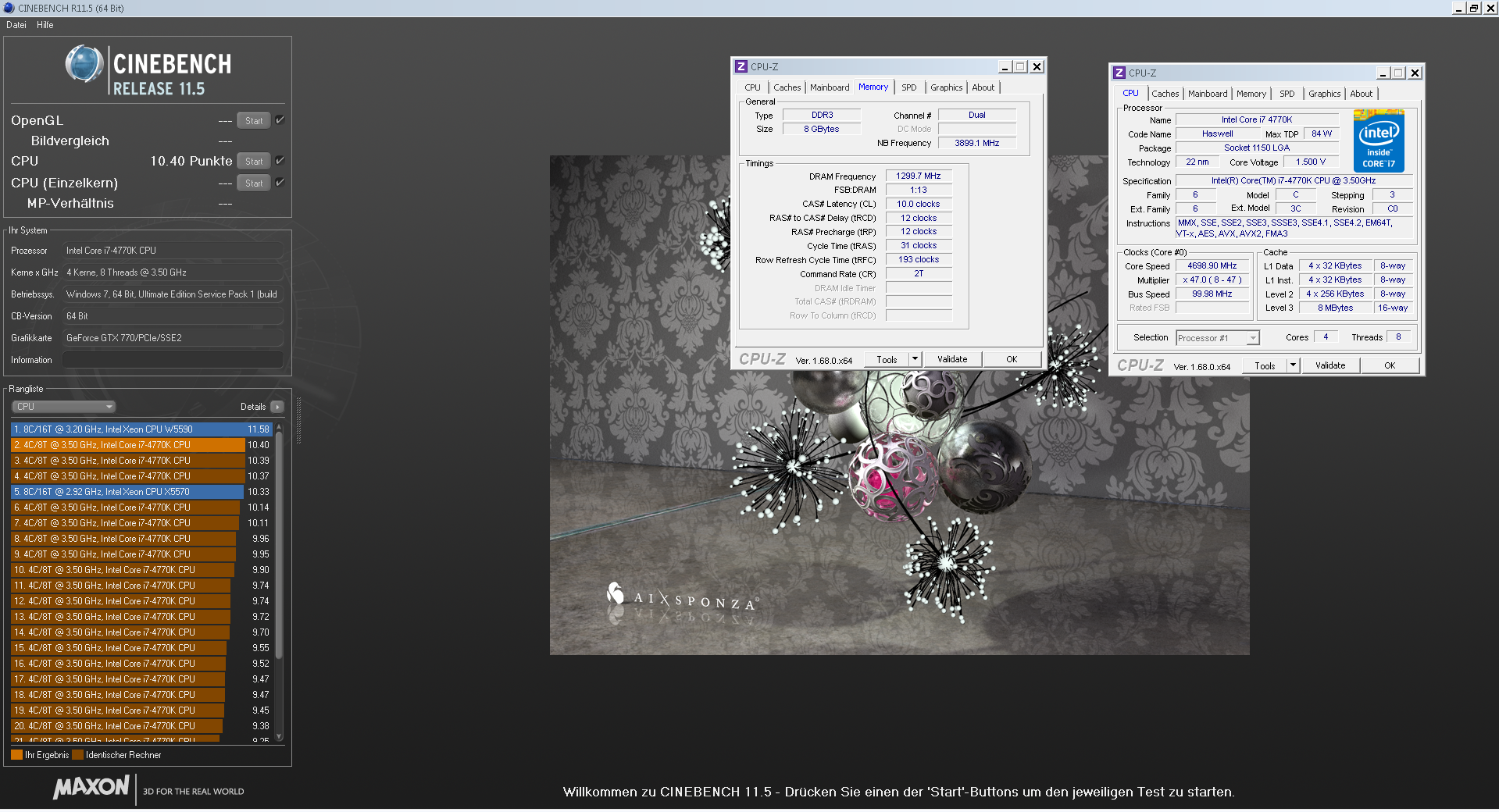Click the ranking list scrollbar
The height and width of the screenshot is (812, 1499).
280,547
